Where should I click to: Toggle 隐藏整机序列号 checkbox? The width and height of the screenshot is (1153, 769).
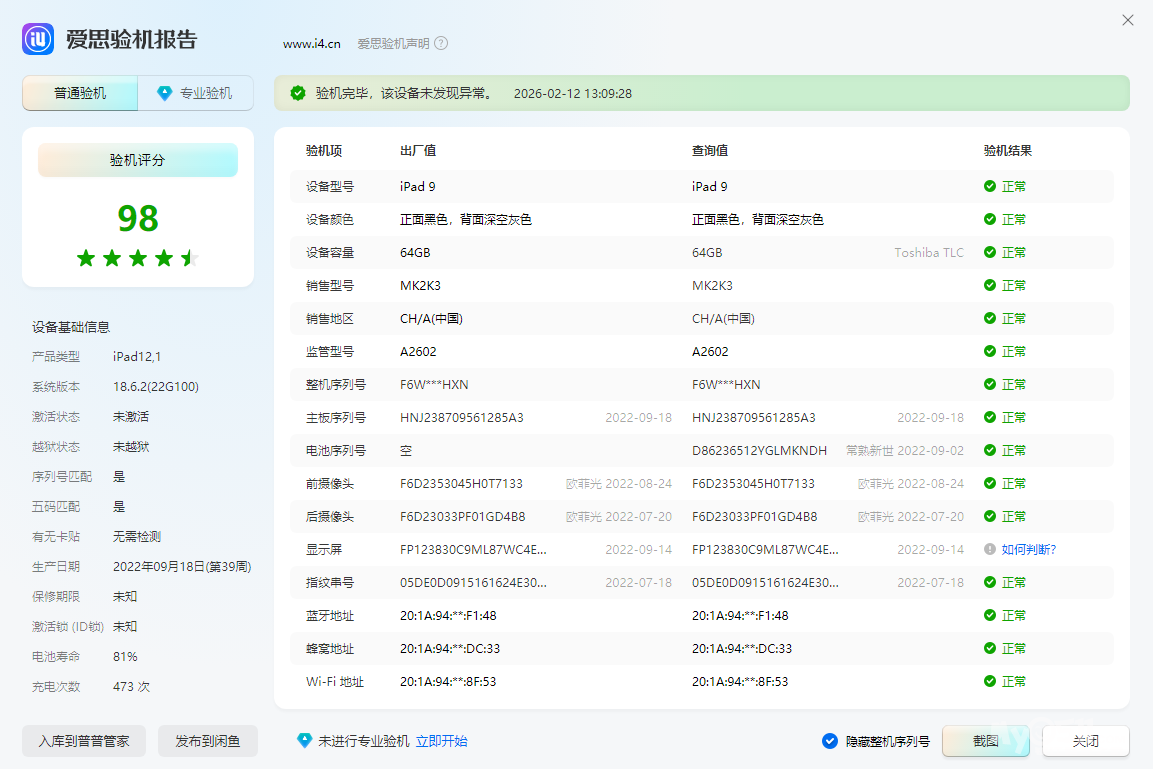830,741
